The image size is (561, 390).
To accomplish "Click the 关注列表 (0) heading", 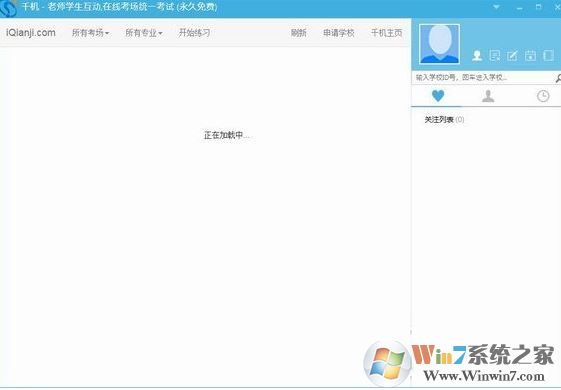I will [444, 120].
